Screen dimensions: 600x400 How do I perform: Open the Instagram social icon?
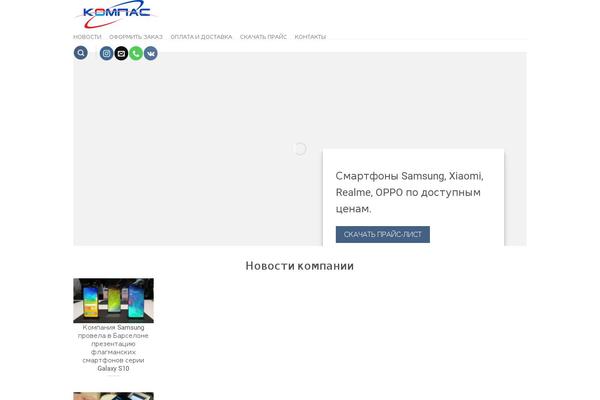pyautogui.click(x=106, y=53)
